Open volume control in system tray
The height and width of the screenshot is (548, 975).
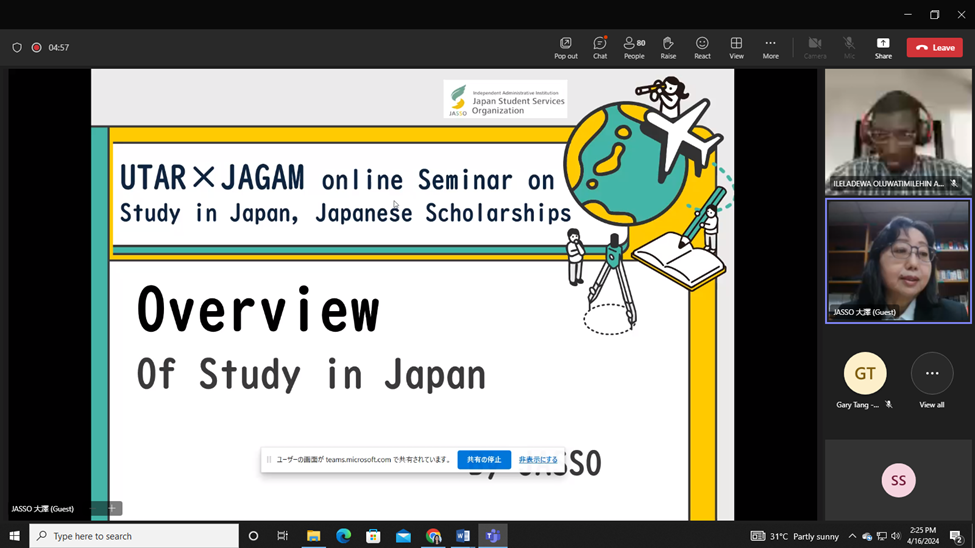point(895,536)
